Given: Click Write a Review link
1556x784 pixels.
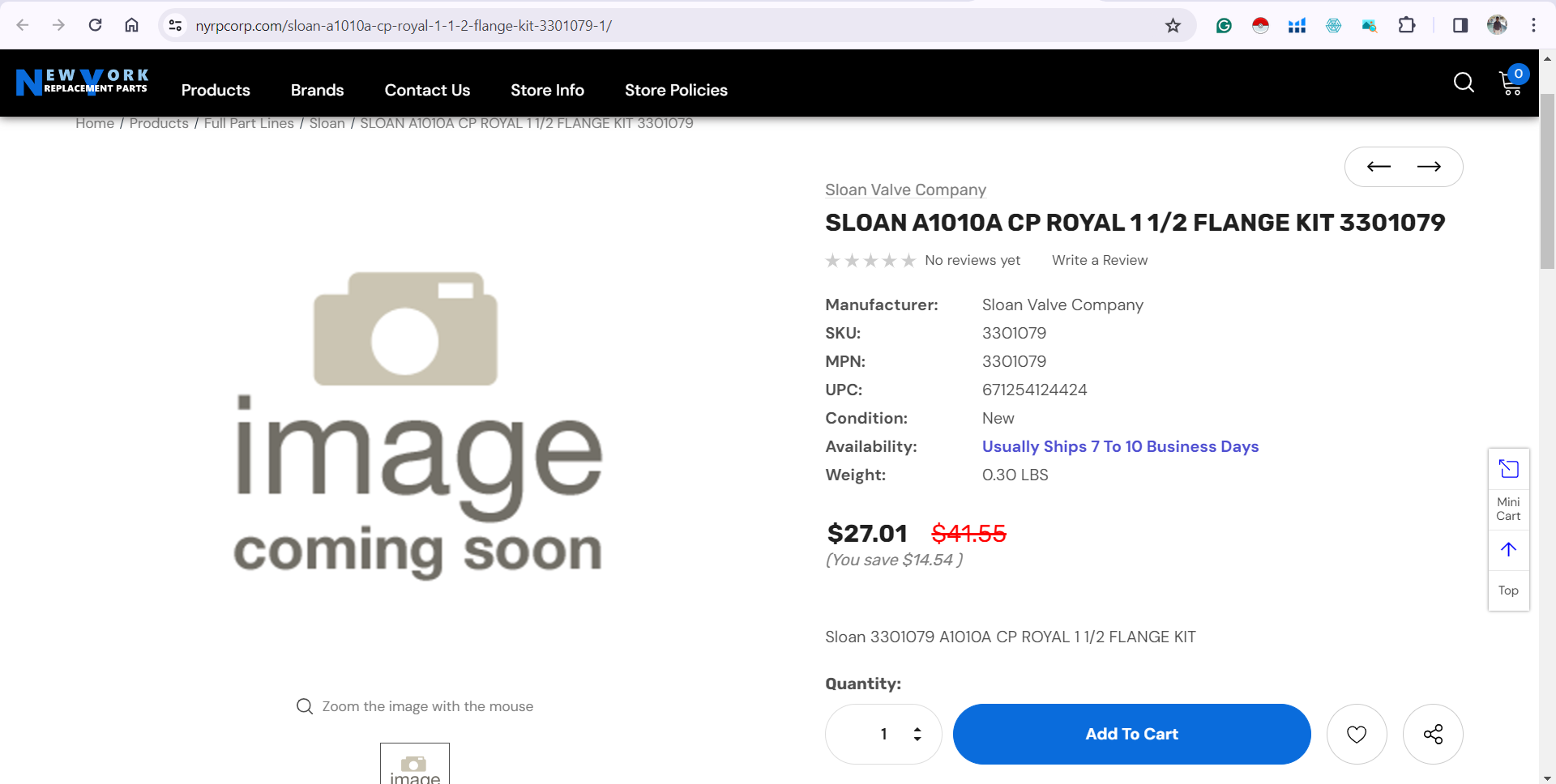Looking at the screenshot, I should pos(1100,260).
